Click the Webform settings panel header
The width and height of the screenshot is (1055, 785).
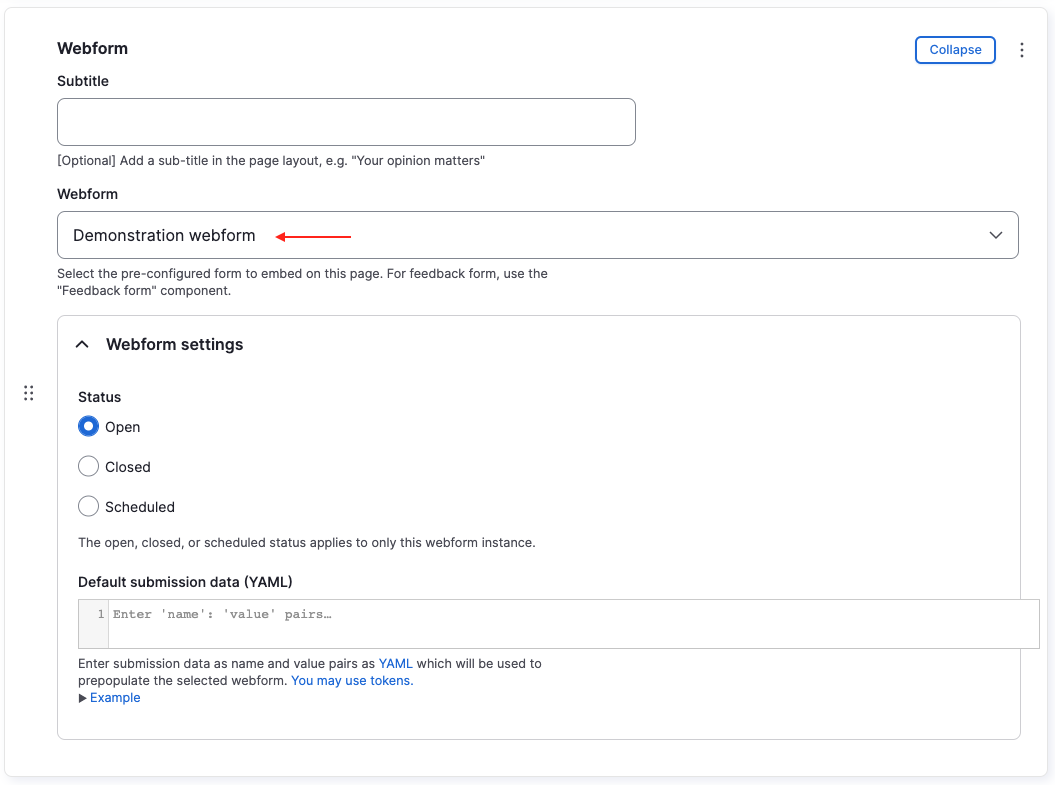pos(173,343)
